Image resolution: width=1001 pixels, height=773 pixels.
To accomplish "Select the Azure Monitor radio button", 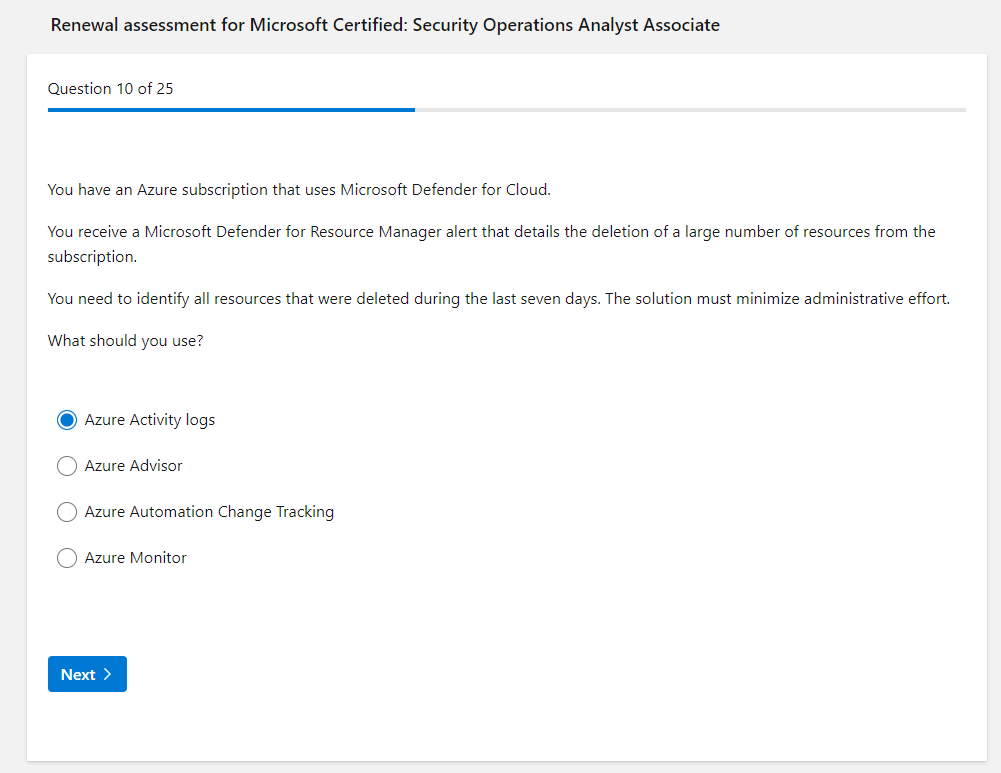I will tap(67, 558).
